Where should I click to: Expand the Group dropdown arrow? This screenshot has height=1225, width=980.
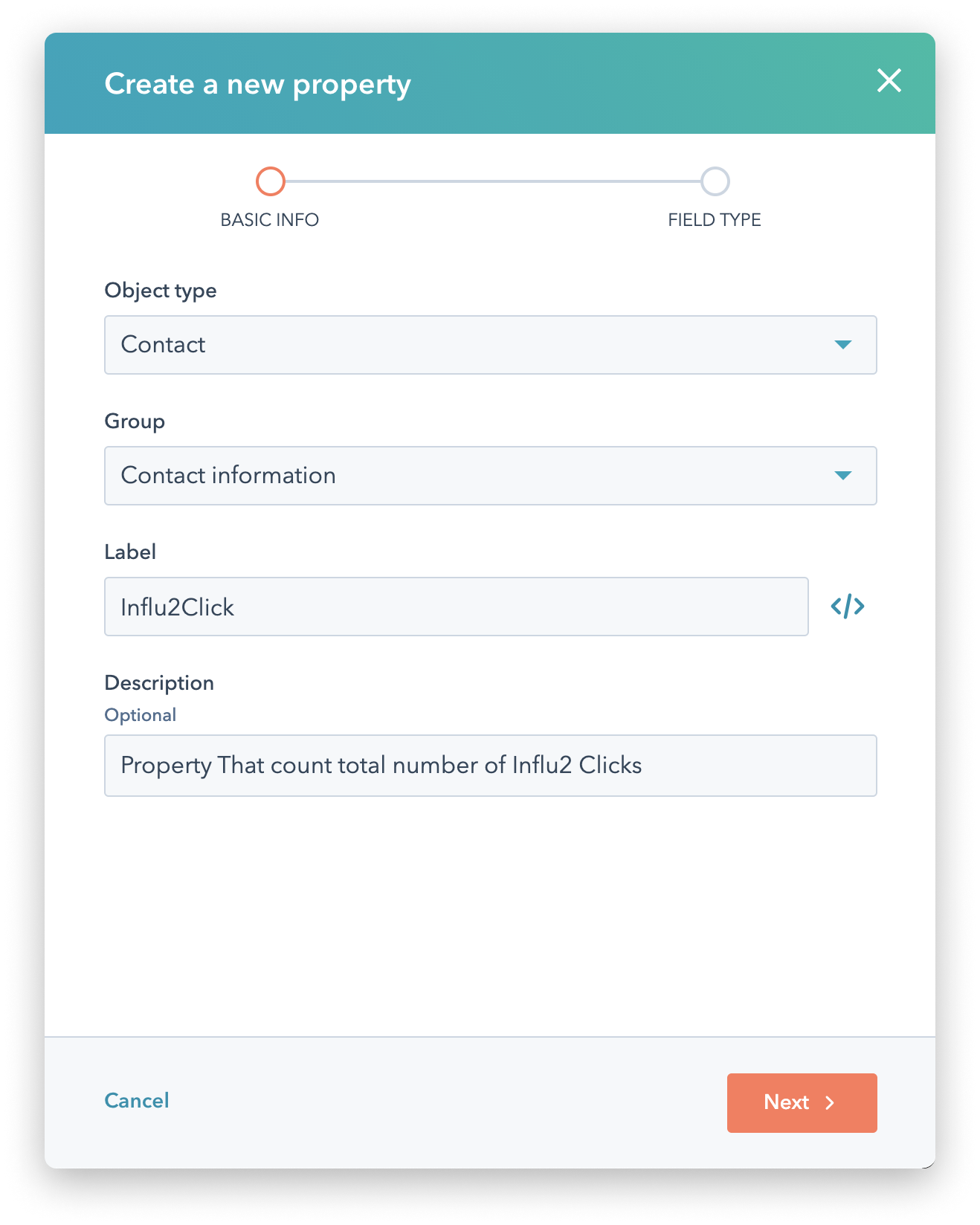point(842,476)
